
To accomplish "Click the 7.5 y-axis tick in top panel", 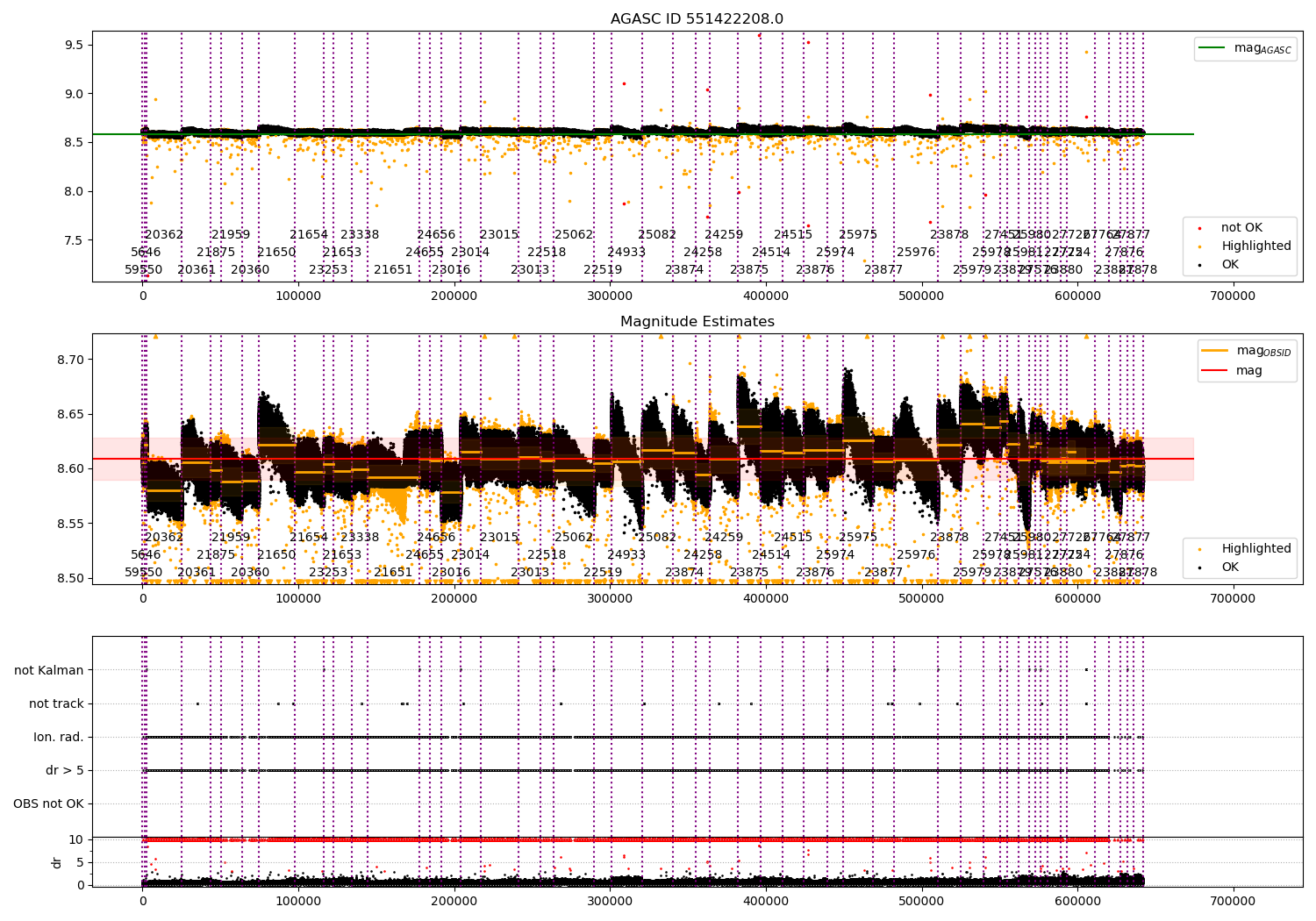I will click(x=73, y=240).
